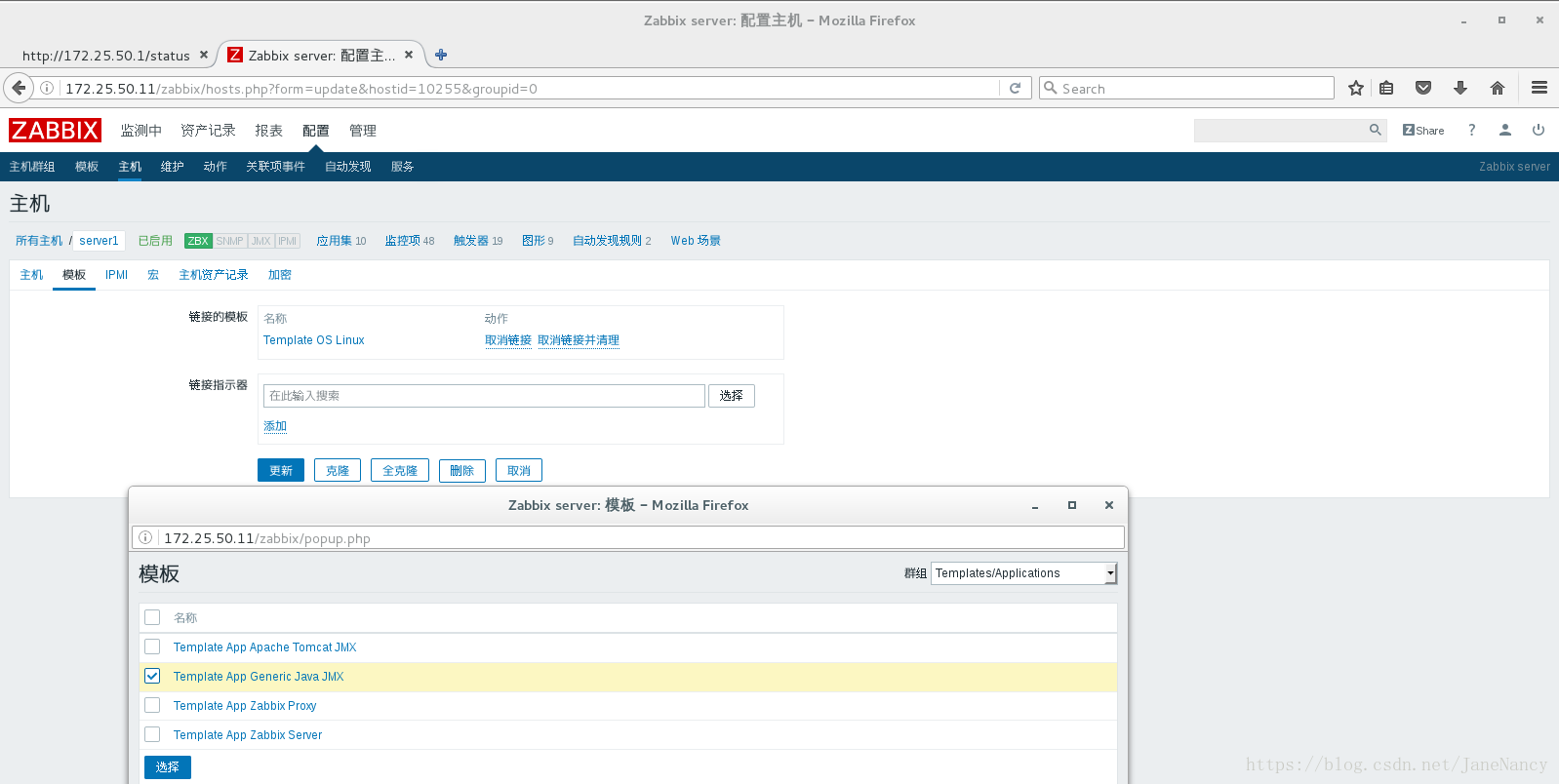
Task: Click the 取消 button
Action: tap(519, 470)
